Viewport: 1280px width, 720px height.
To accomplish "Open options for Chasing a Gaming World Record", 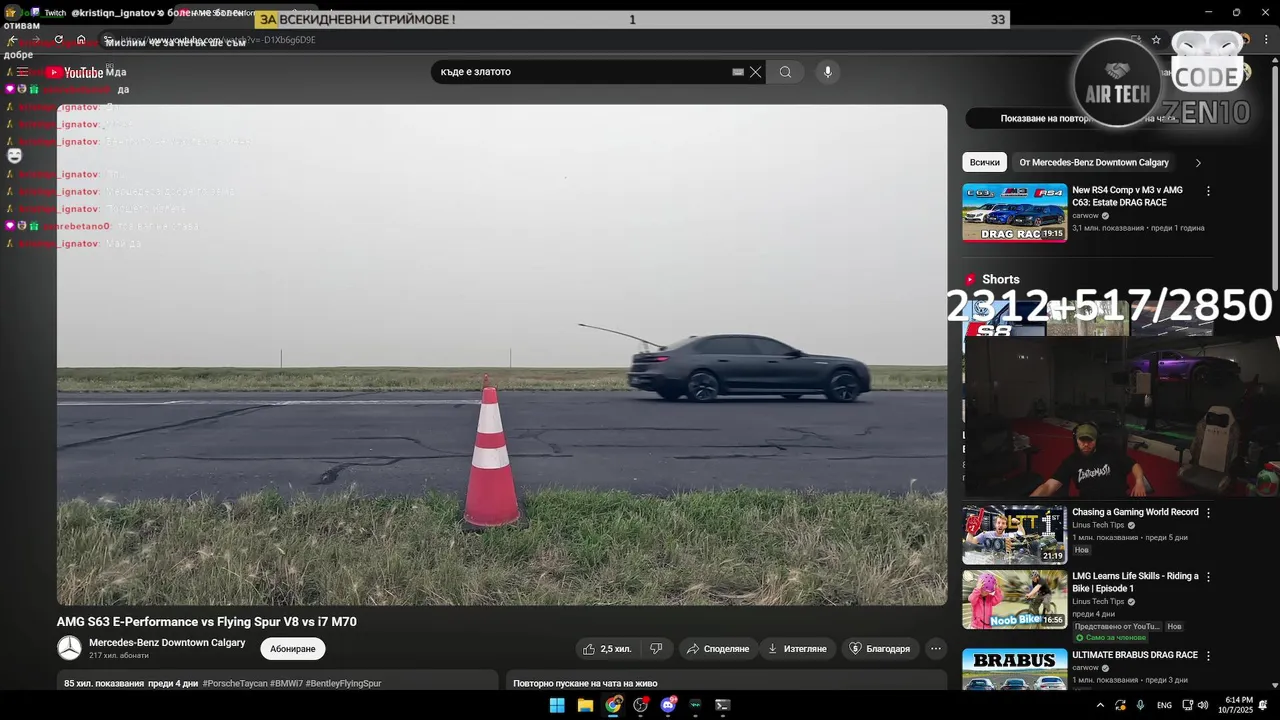I will pos(1208,513).
